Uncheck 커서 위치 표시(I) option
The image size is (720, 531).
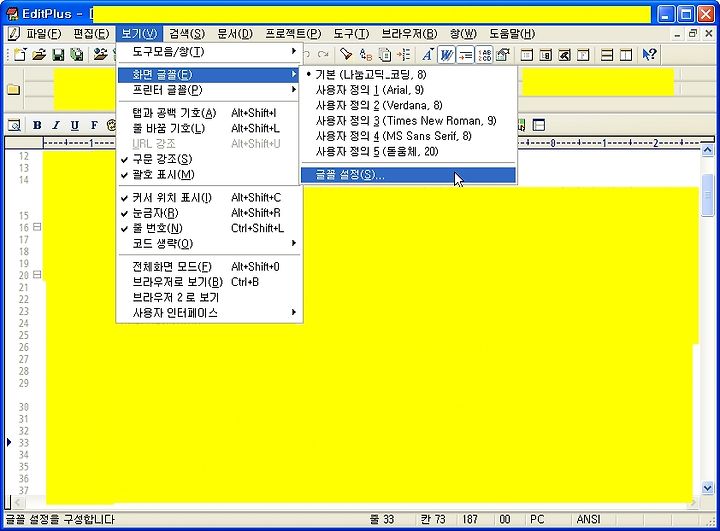209,198
